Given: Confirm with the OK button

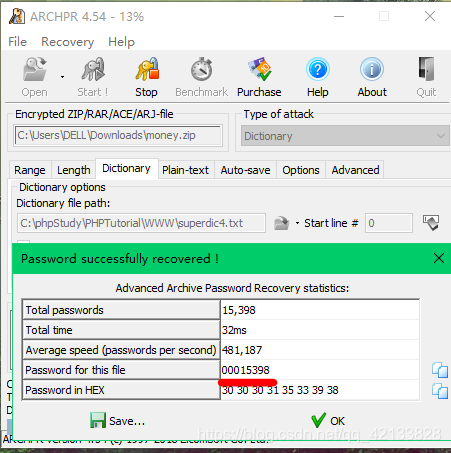Looking at the screenshot, I should [328, 421].
